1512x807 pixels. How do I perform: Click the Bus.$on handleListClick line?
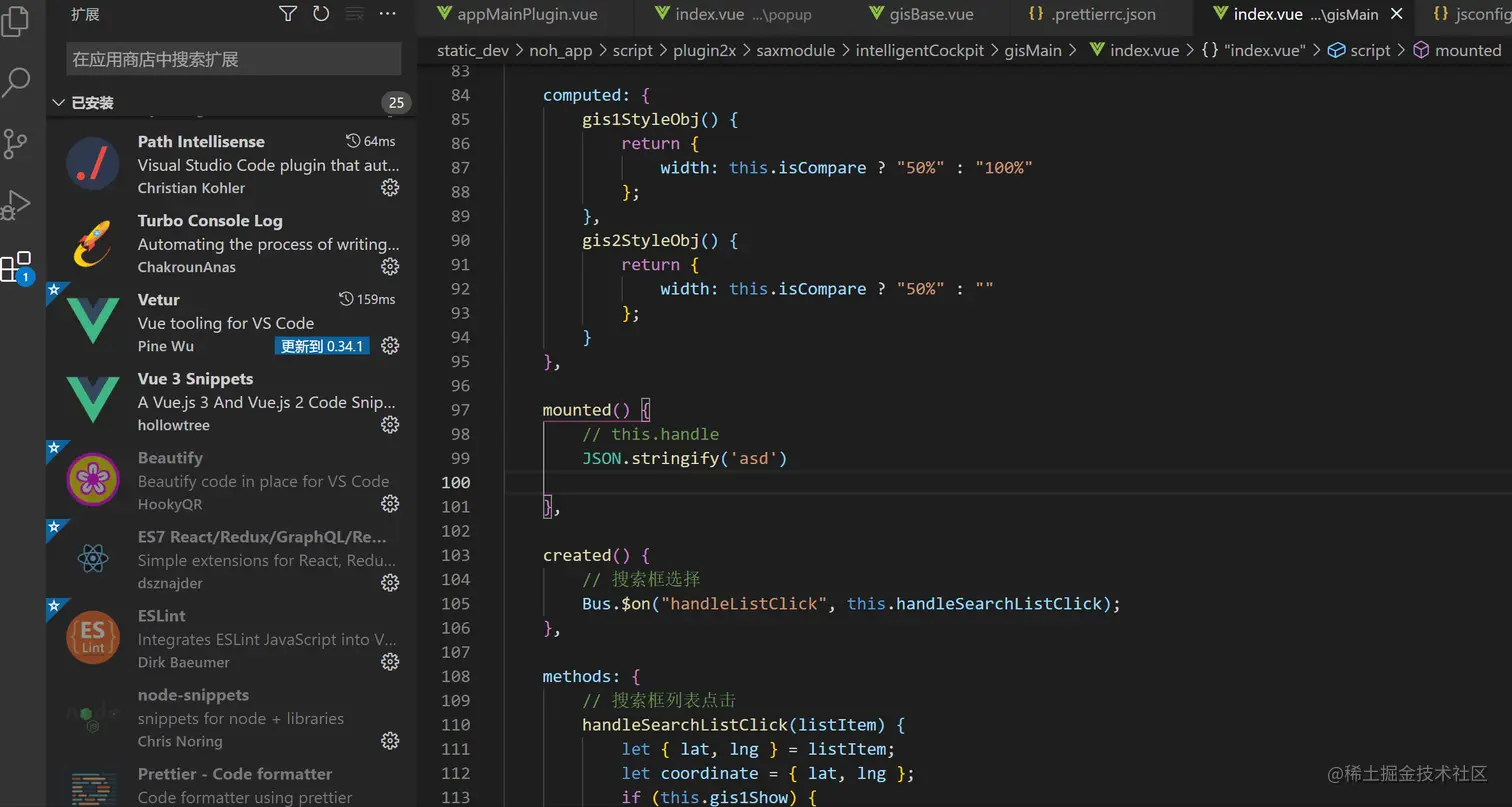pos(852,604)
